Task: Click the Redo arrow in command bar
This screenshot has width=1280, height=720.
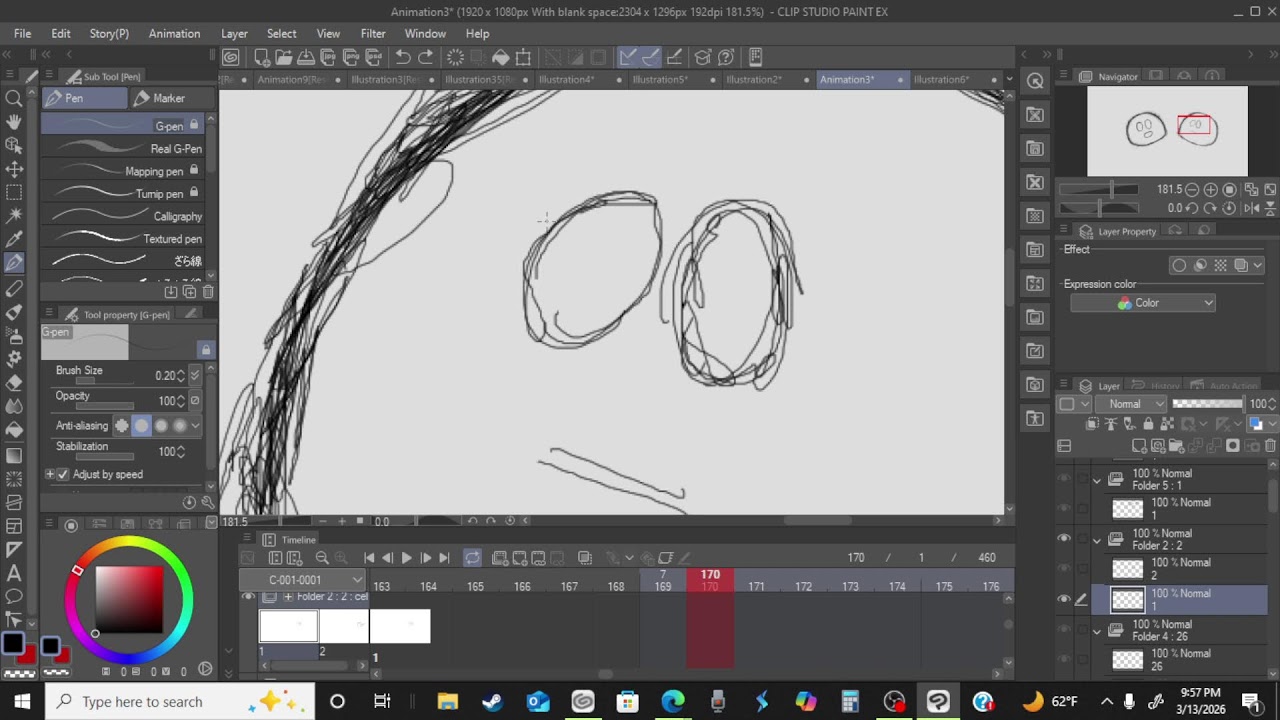Action: coord(425,57)
